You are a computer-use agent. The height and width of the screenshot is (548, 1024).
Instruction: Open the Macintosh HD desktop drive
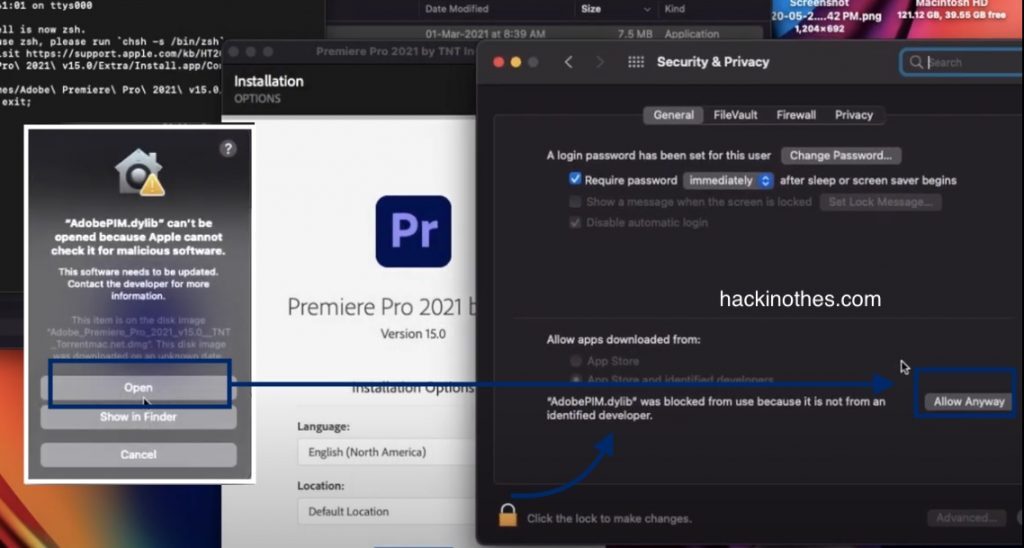tap(951, 10)
